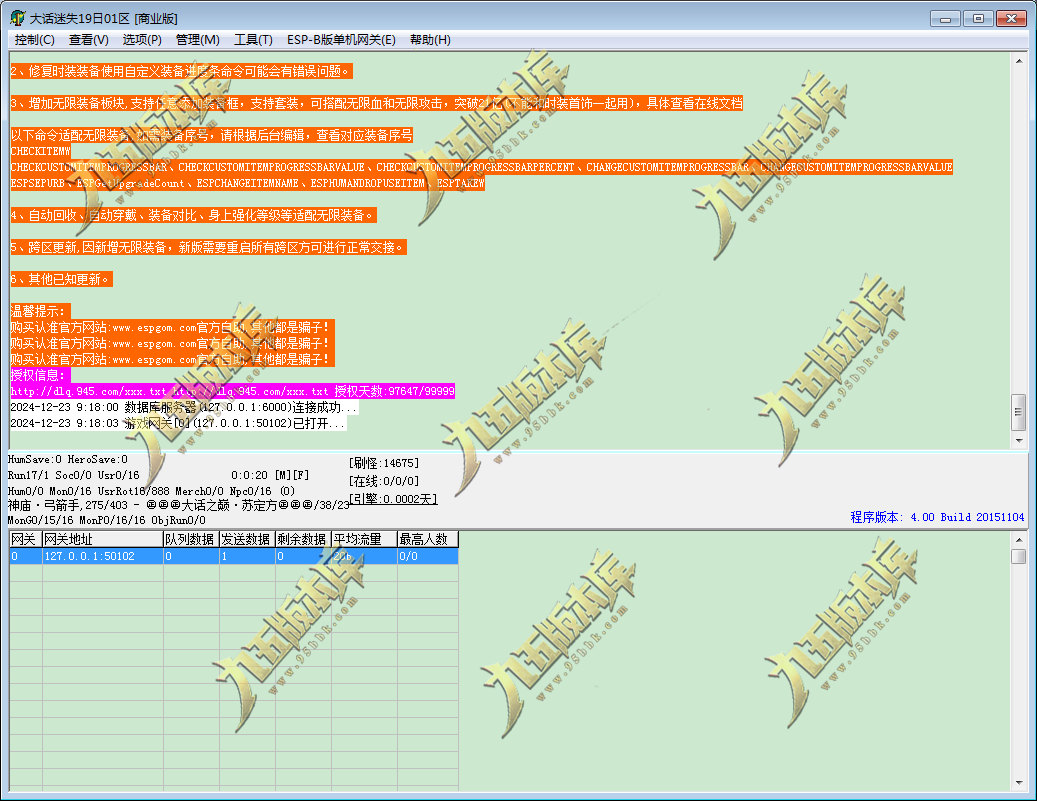
Task: Click the log pane scrollbar thumb
Action: coord(1019,412)
